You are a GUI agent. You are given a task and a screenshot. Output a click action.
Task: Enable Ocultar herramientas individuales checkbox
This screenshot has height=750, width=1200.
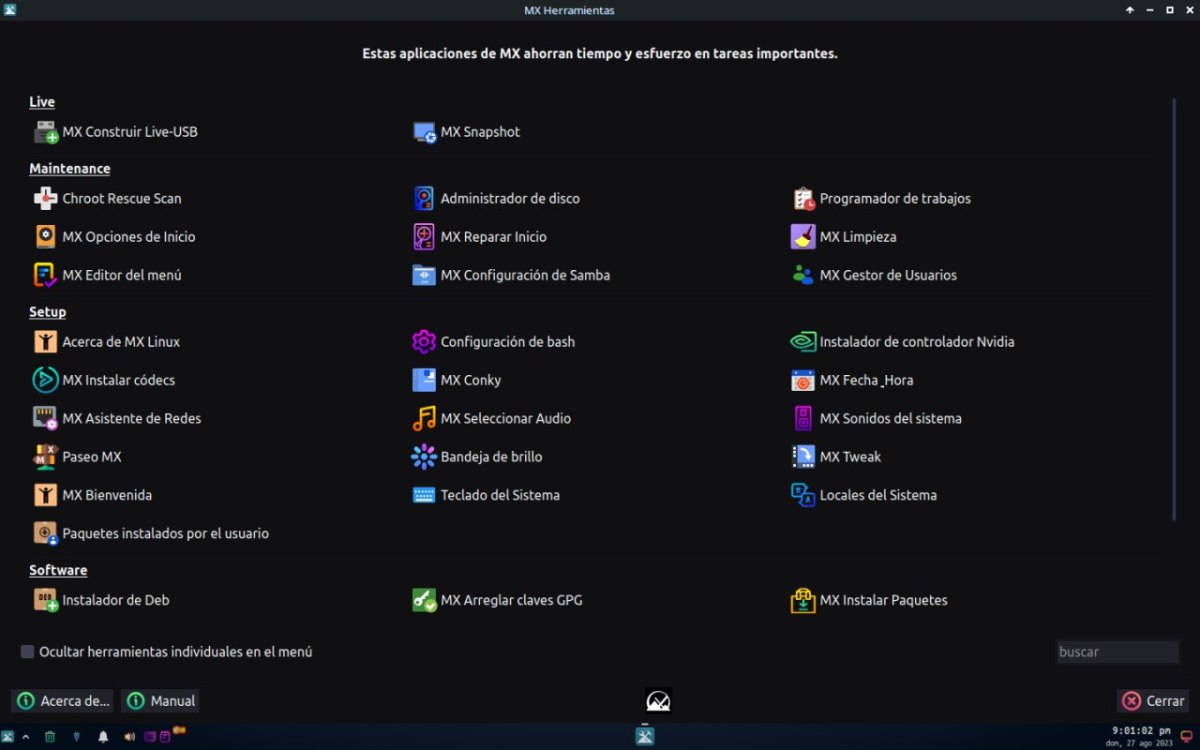click(x=28, y=652)
